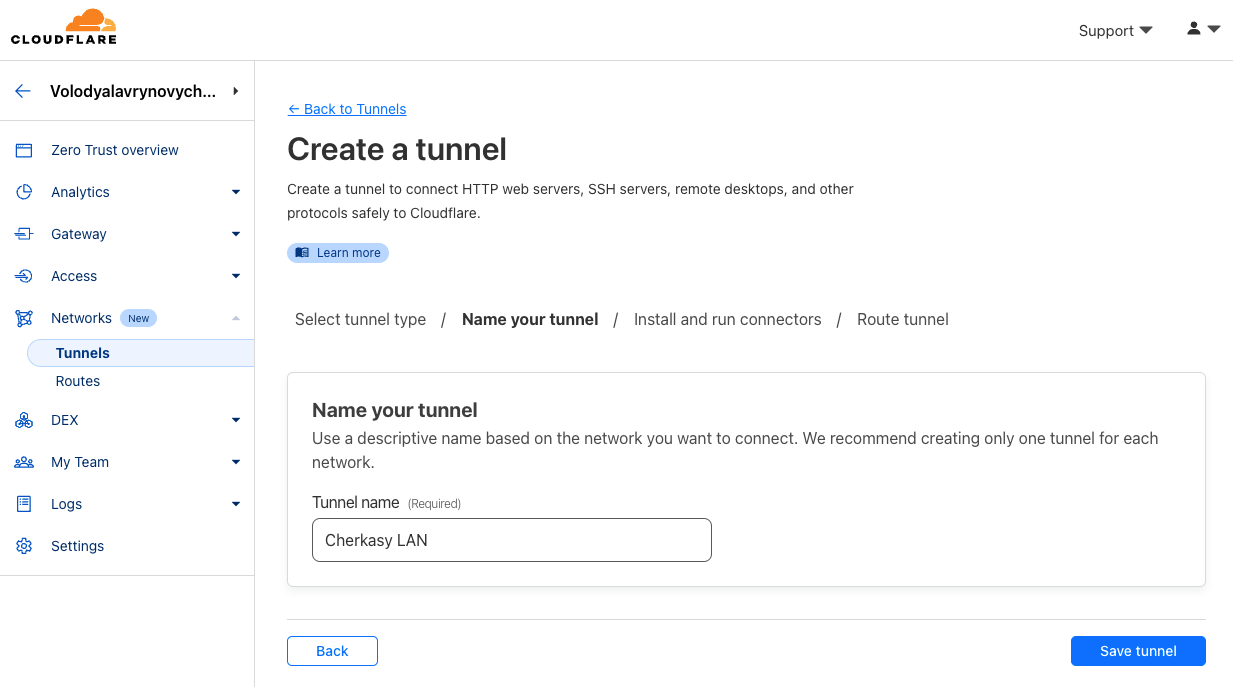Click the Analytics pie chart icon
Image resolution: width=1233 pixels, height=687 pixels.
pyautogui.click(x=24, y=192)
